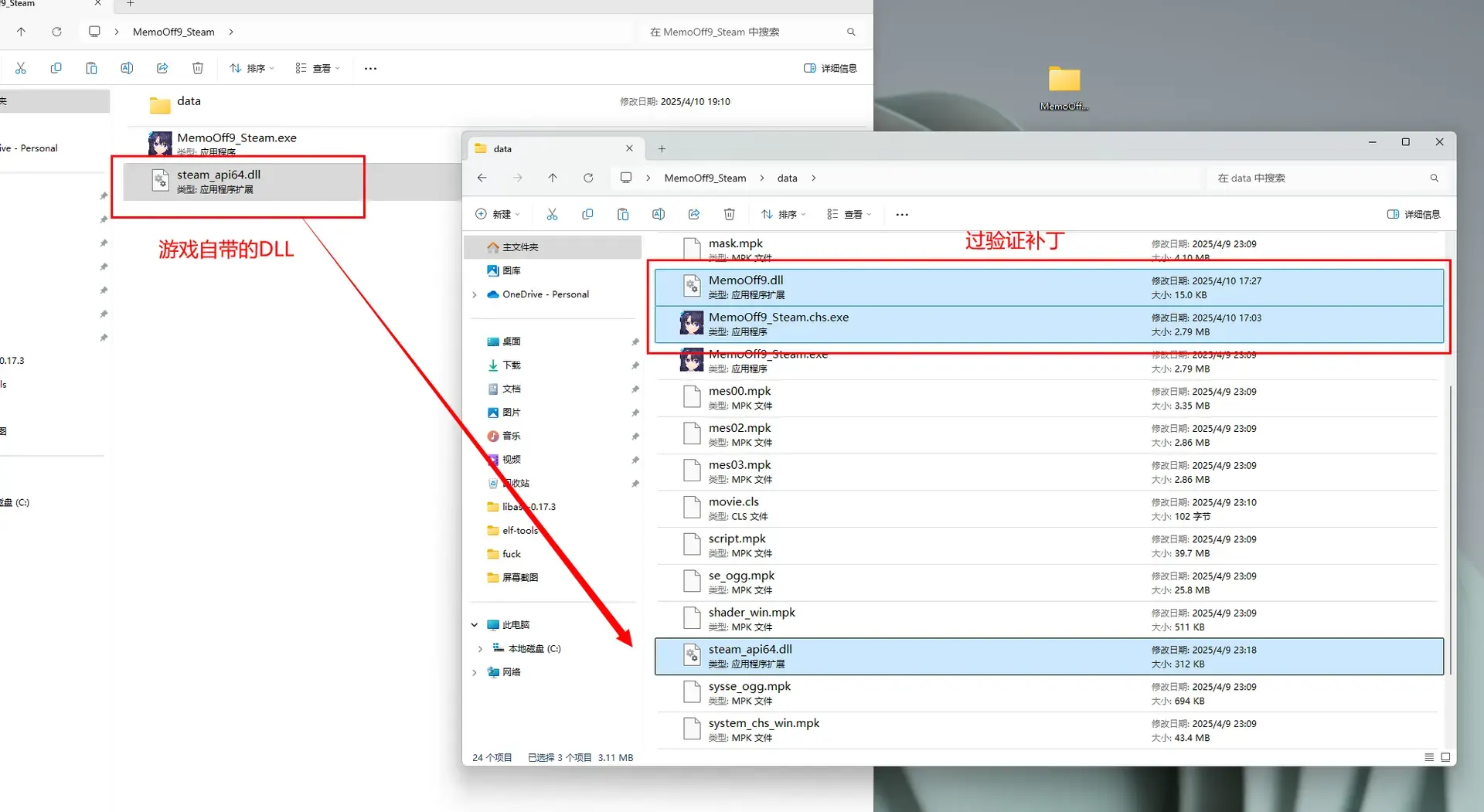Screen dimensions: 1484x812
Task: Switch to details list view in status bar
Action: pyautogui.click(x=1429, y=757)
